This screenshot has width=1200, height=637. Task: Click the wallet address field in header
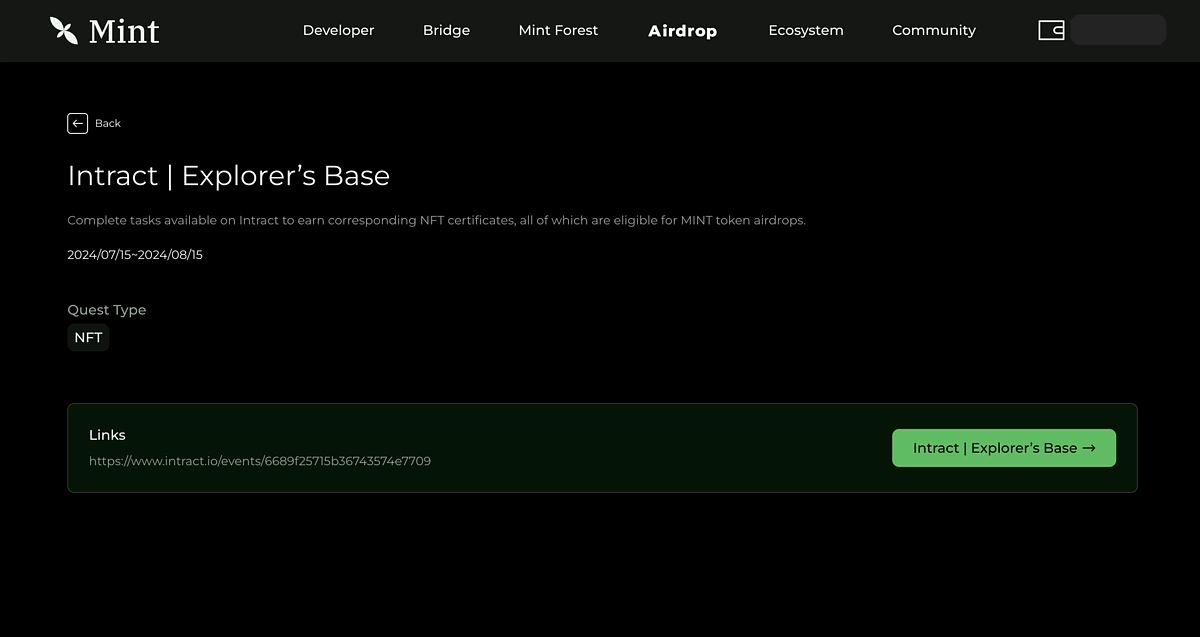pos(1118,30)
